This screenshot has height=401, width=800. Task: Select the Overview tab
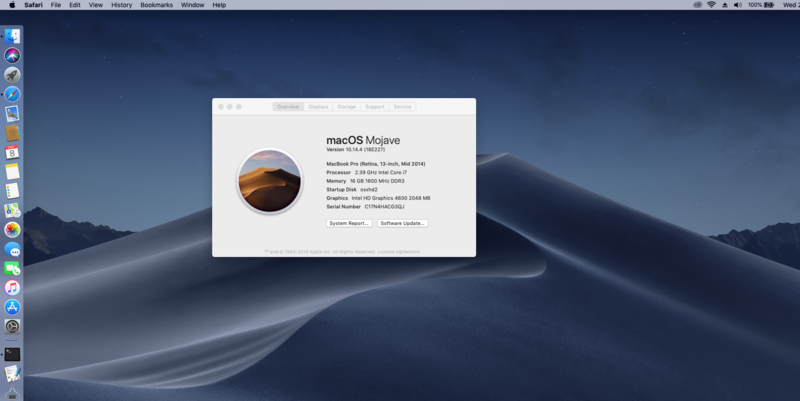288,107
